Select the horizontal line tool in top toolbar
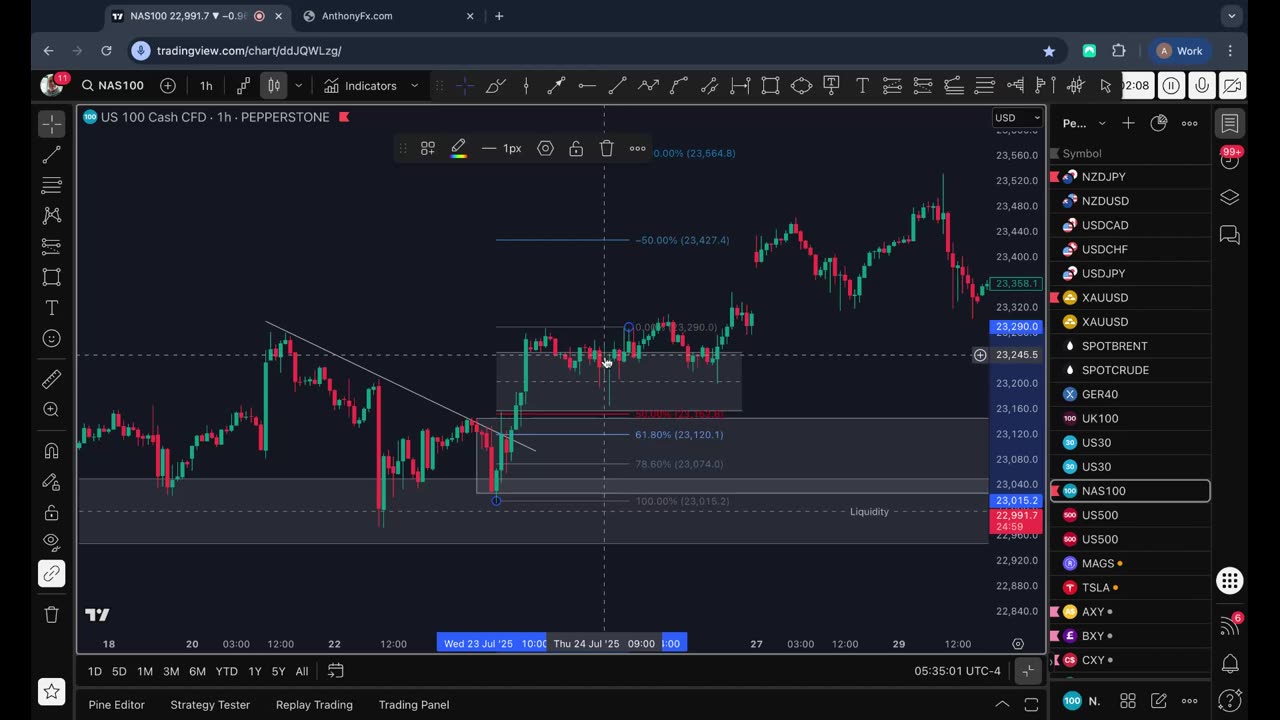 click(x=587, y=86)
